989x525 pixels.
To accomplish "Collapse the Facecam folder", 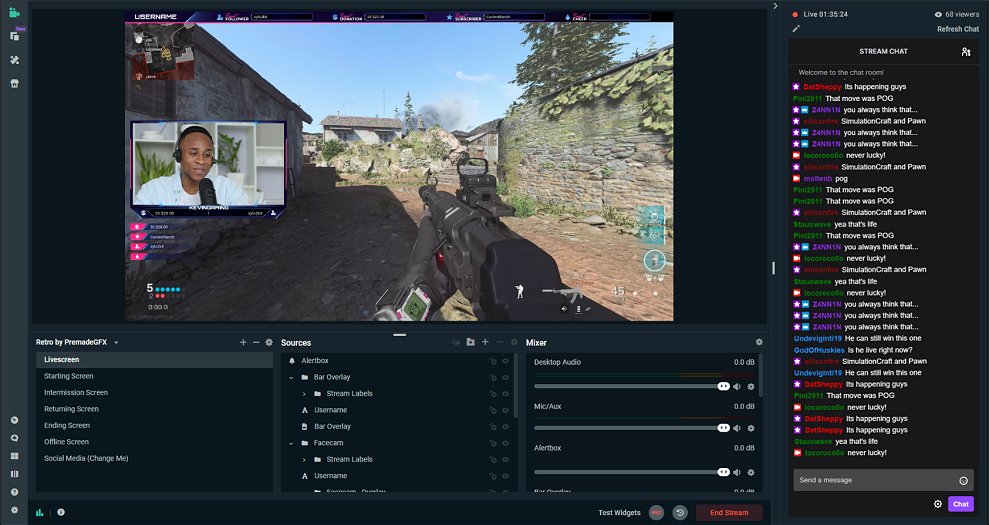I will 291,443.
